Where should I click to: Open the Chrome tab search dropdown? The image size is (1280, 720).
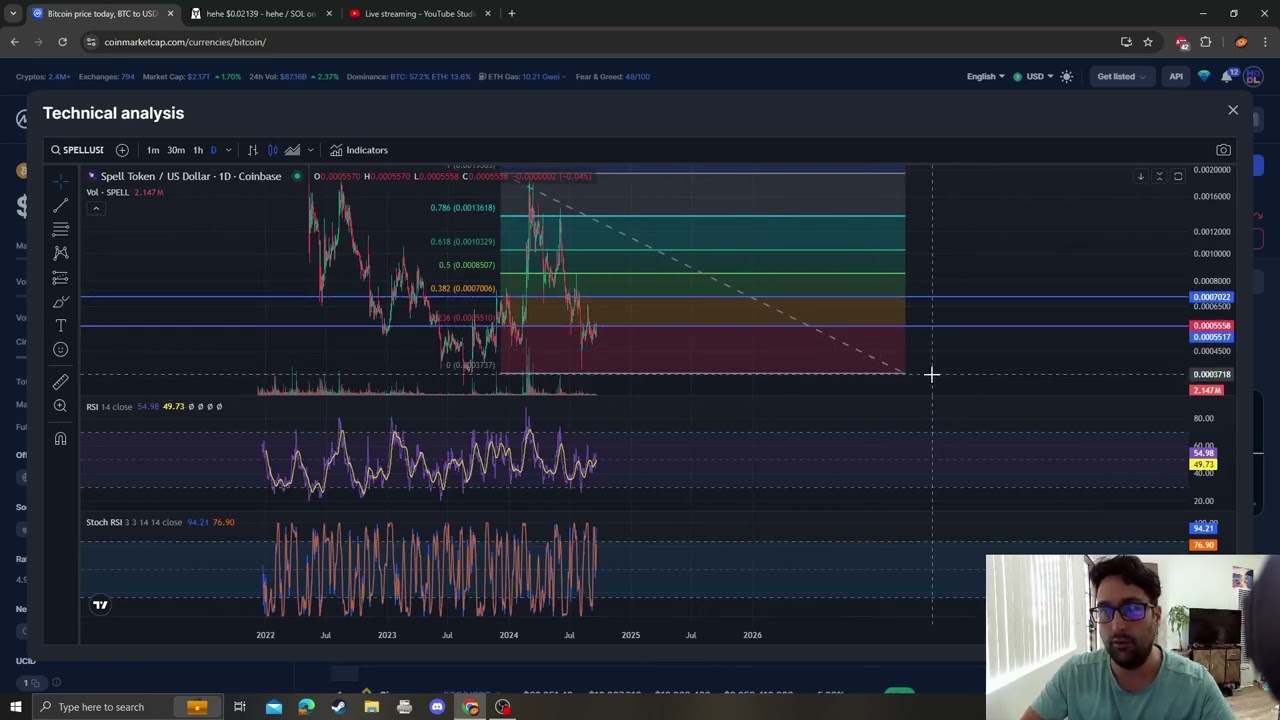pyautogui.click(x=13, y=13)
